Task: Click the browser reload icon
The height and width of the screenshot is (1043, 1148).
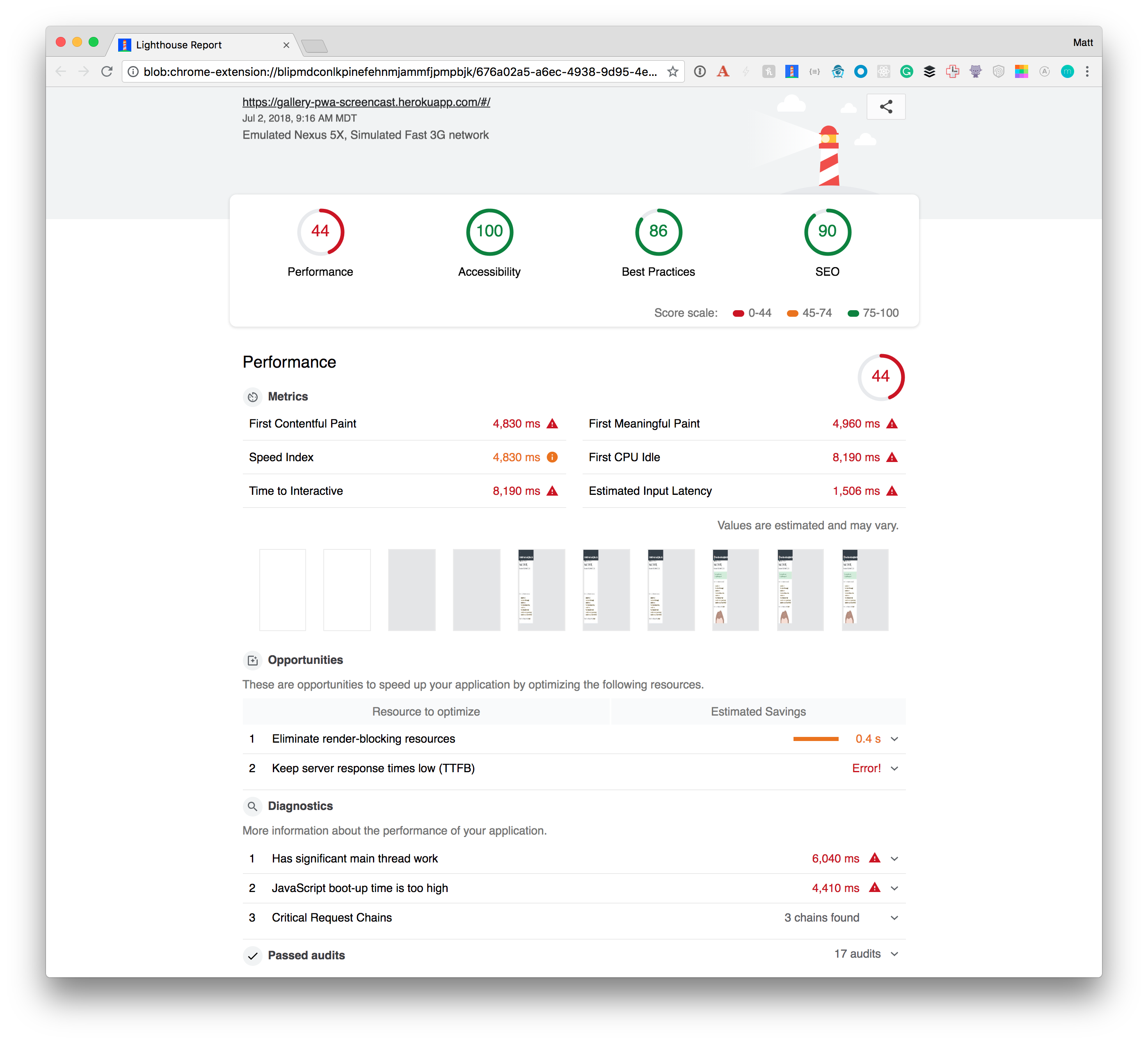Action: click(107, 72)
